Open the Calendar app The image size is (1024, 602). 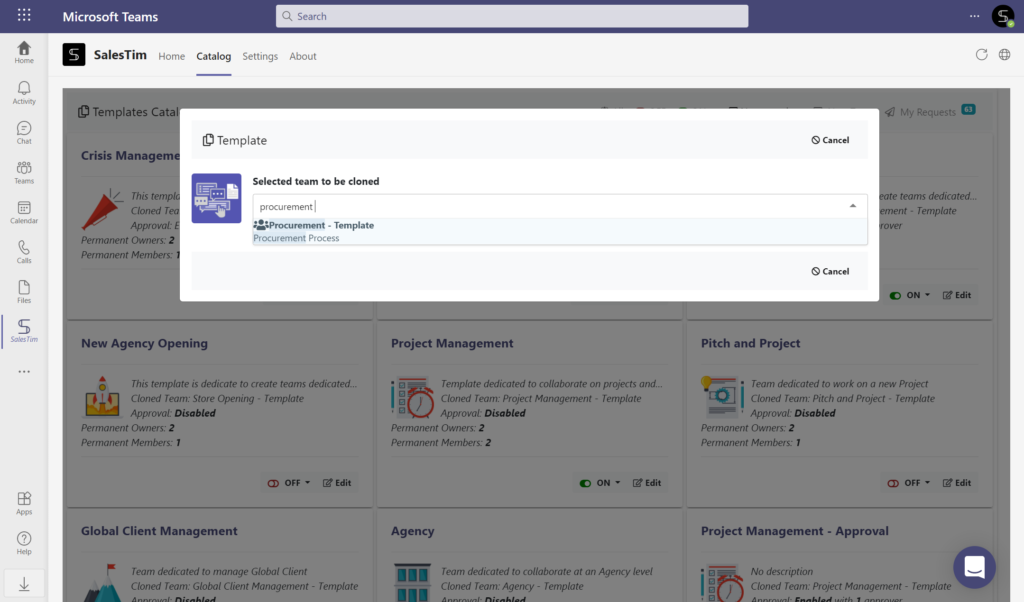pos(24,212)
